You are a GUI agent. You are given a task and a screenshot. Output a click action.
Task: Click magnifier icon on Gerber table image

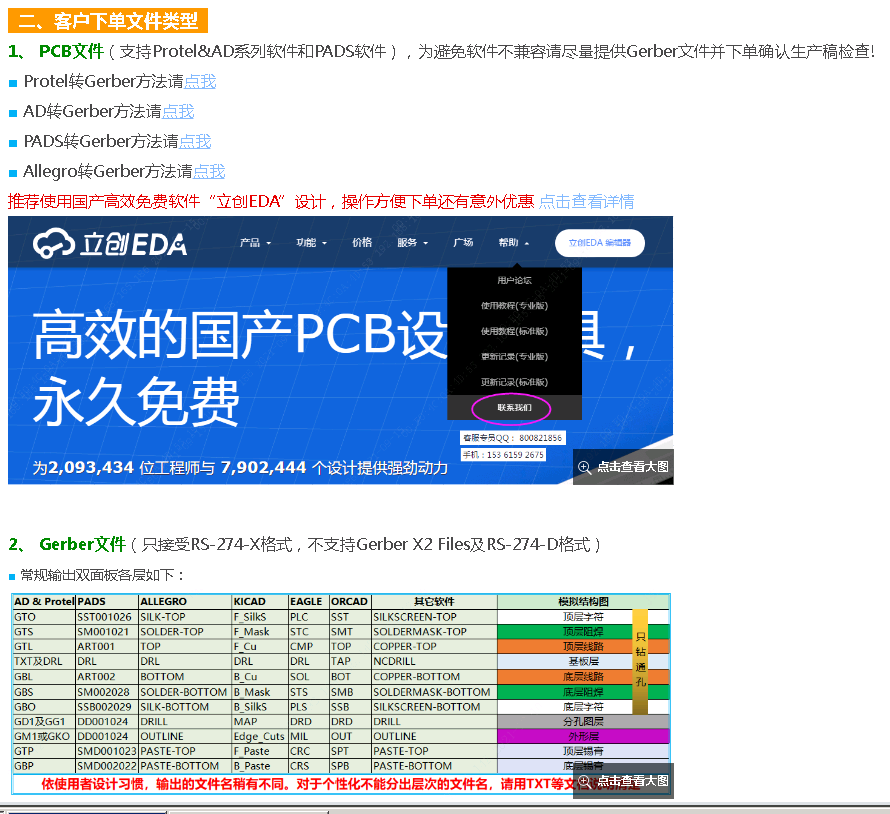(x=584, y=781)
